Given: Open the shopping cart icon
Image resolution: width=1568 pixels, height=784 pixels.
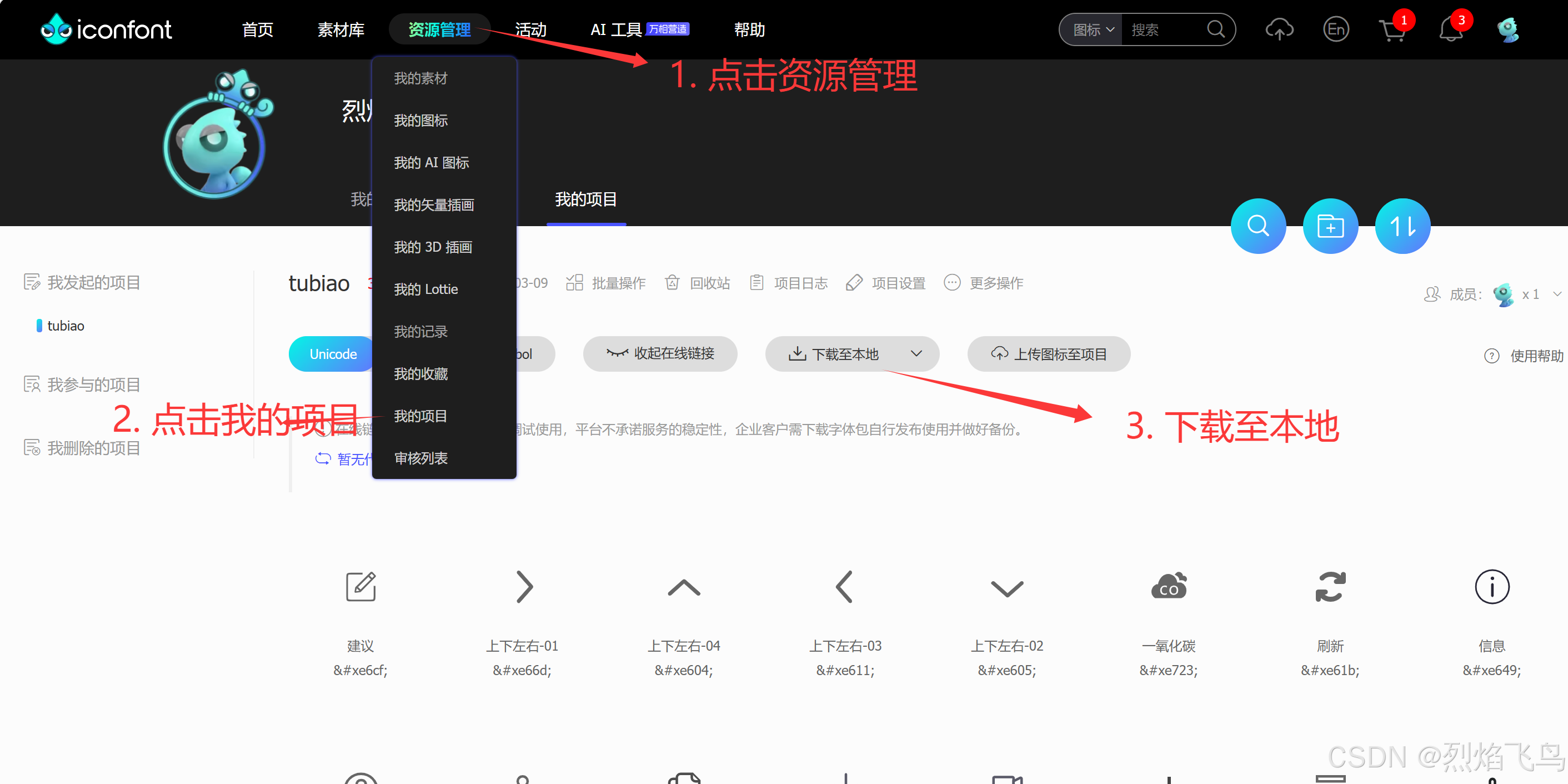Looking at the screenshot, I should (1392, 31).
